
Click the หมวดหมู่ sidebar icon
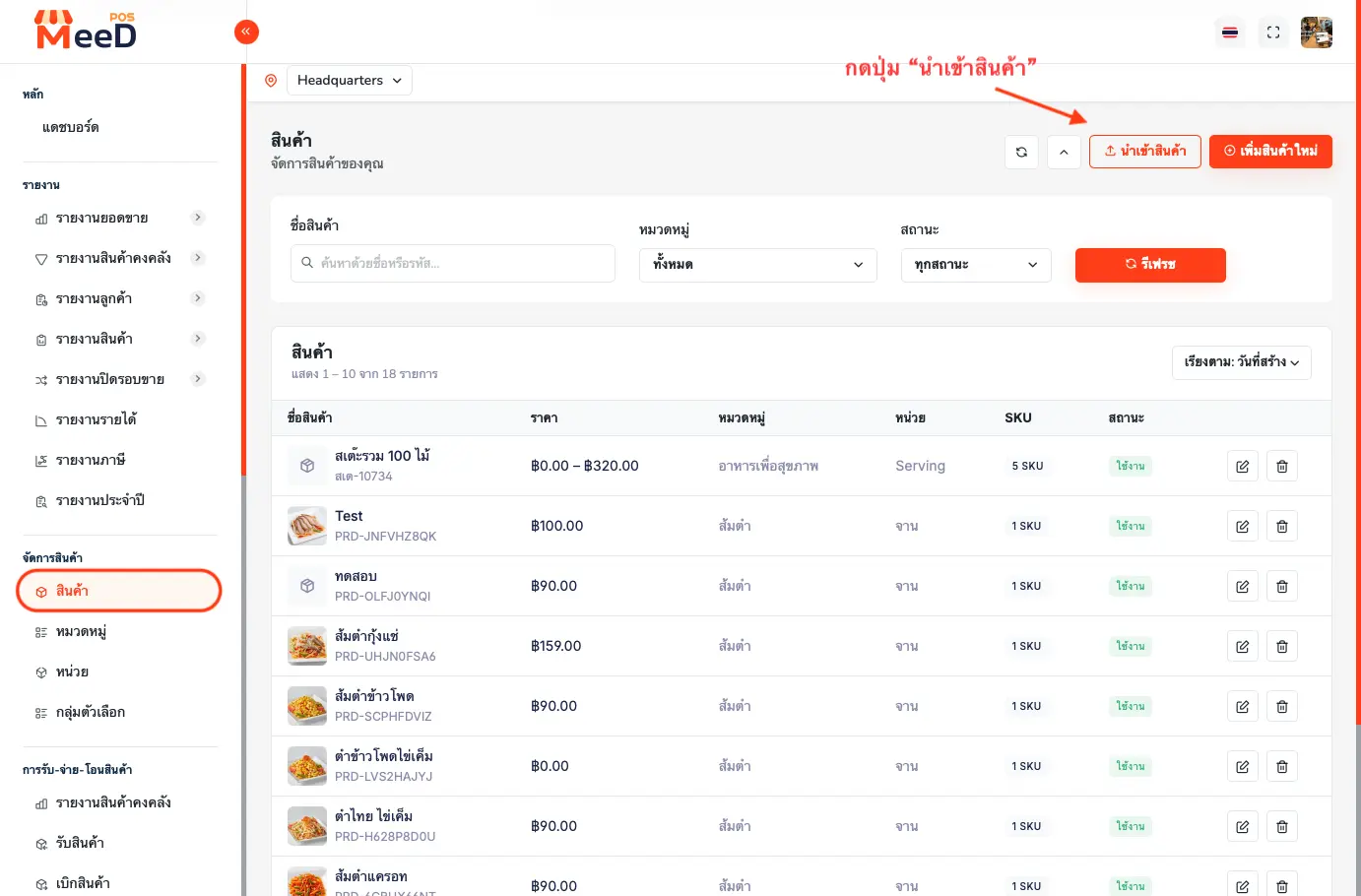(x=41, y=632)
